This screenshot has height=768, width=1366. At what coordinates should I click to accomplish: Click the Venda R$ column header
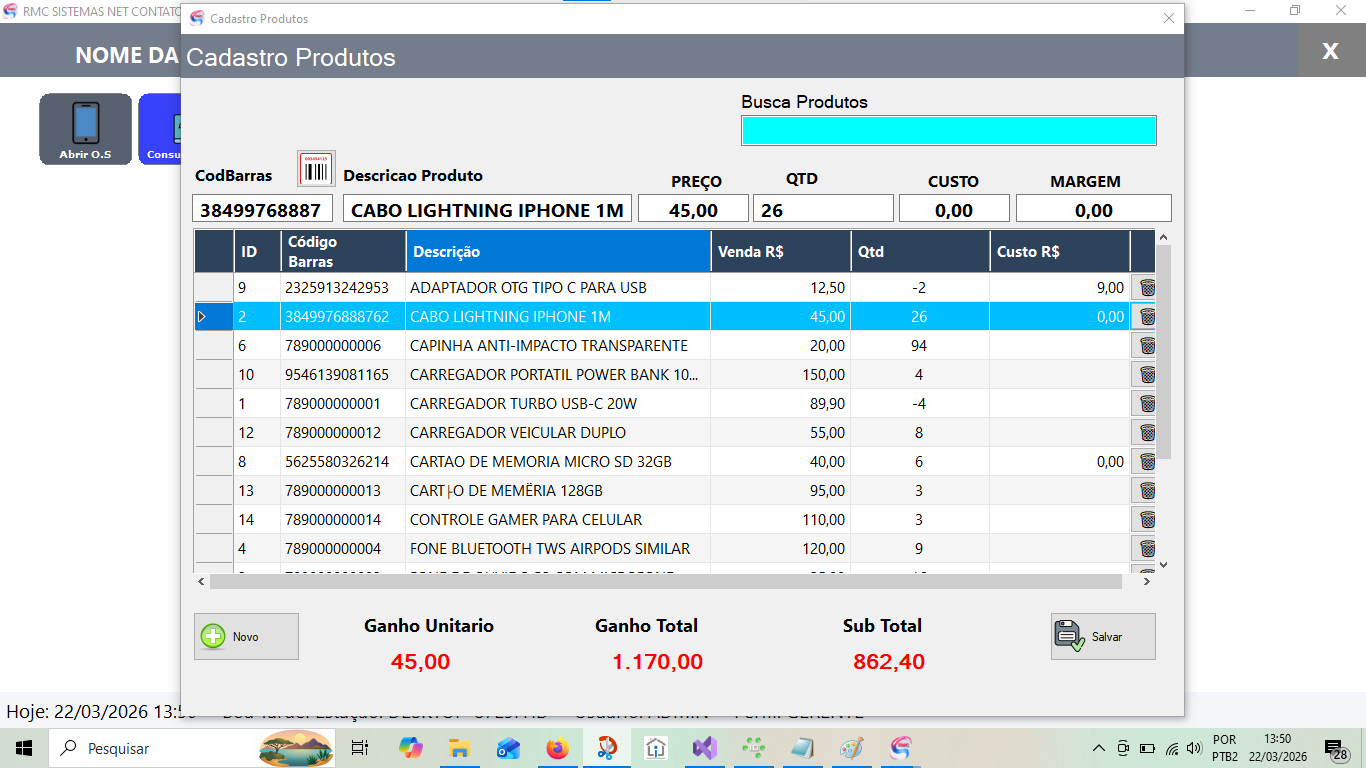click(780, 252)
